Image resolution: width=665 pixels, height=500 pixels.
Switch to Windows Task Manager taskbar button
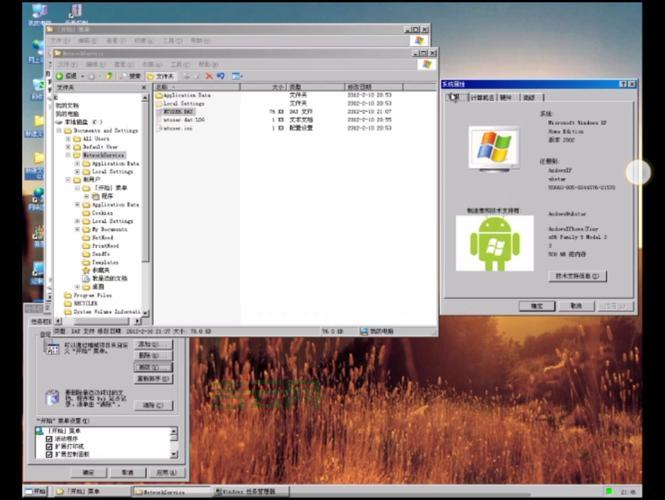pyautogui.click(x=249, y=492)
